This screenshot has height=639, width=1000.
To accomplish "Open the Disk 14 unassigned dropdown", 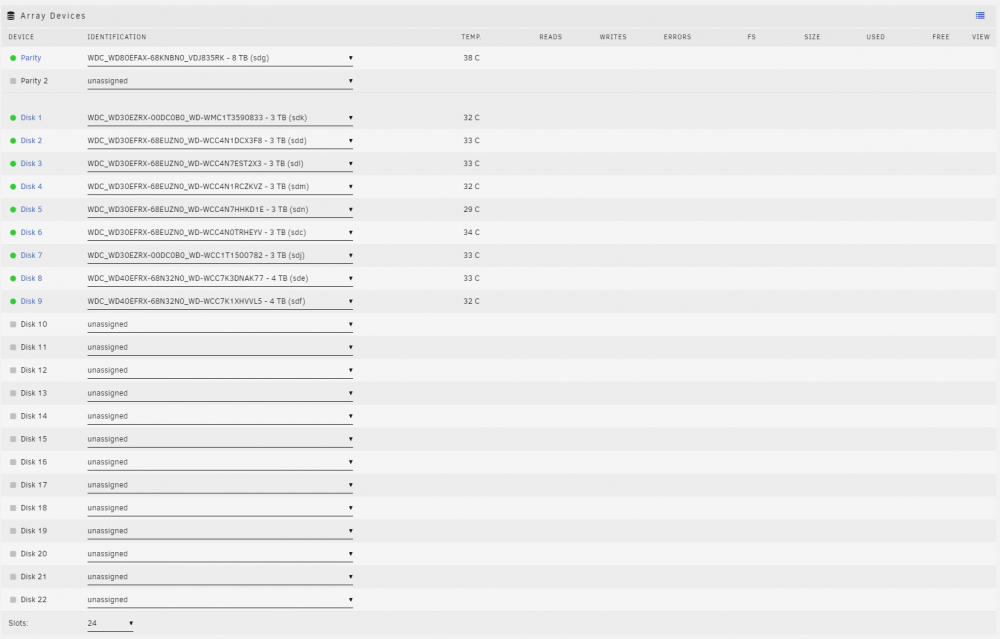I will 220,416.
